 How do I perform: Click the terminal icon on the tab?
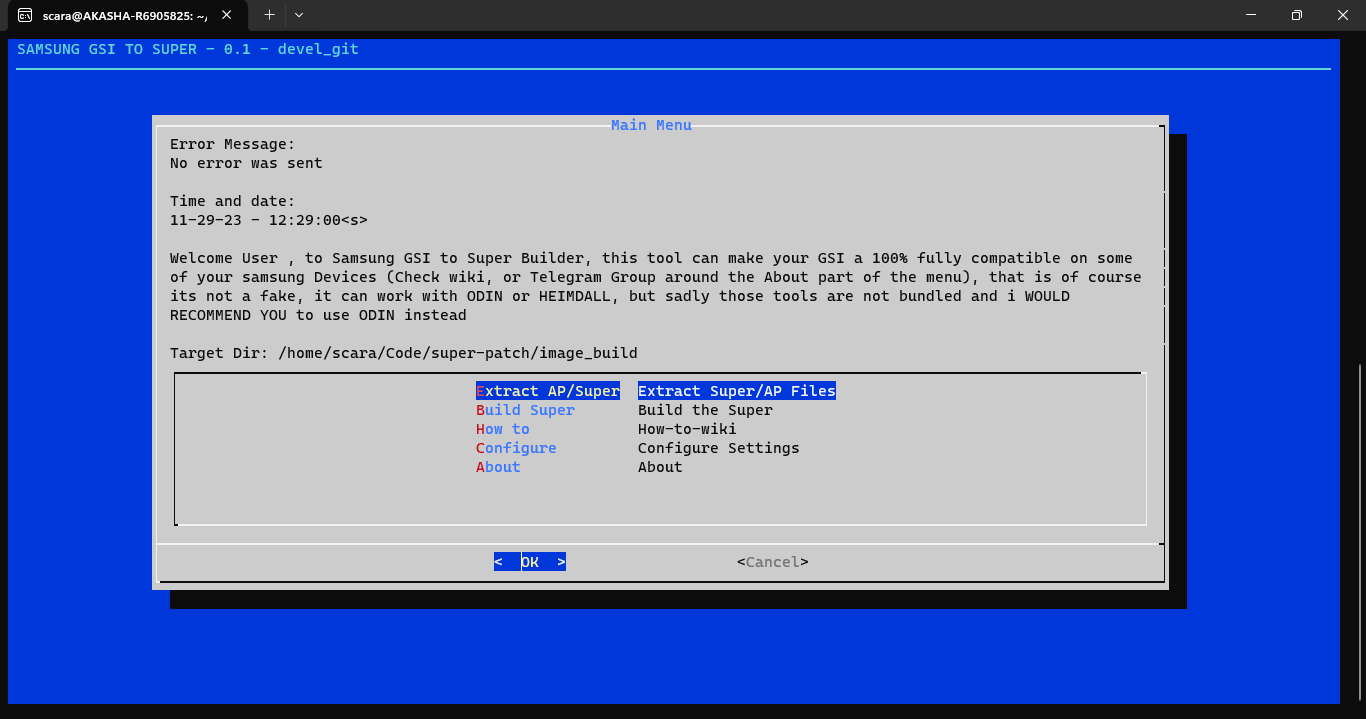point(27,15)
